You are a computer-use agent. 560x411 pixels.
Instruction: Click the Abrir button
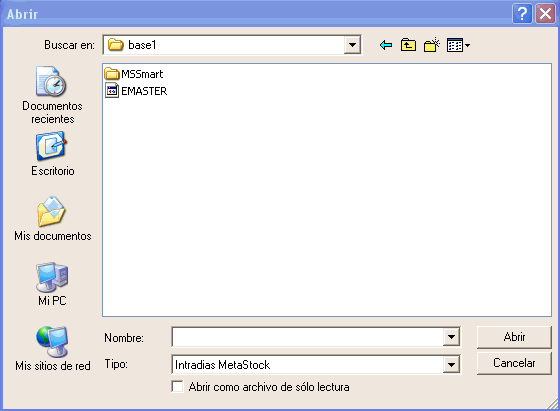pos(514,337)
